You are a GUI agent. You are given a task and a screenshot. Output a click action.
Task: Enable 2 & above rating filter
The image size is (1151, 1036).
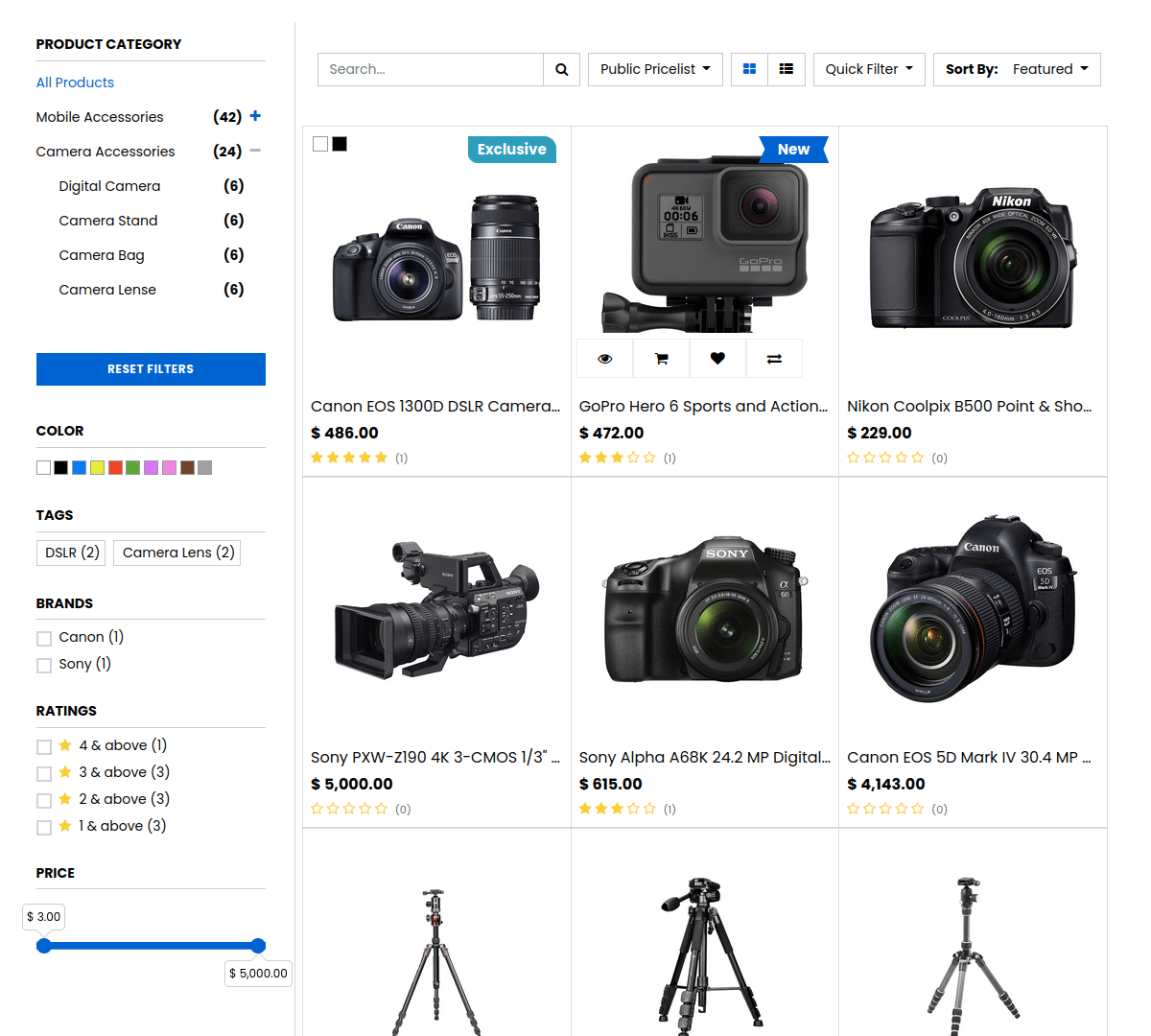pyautogui.click(x=44, y=800)
